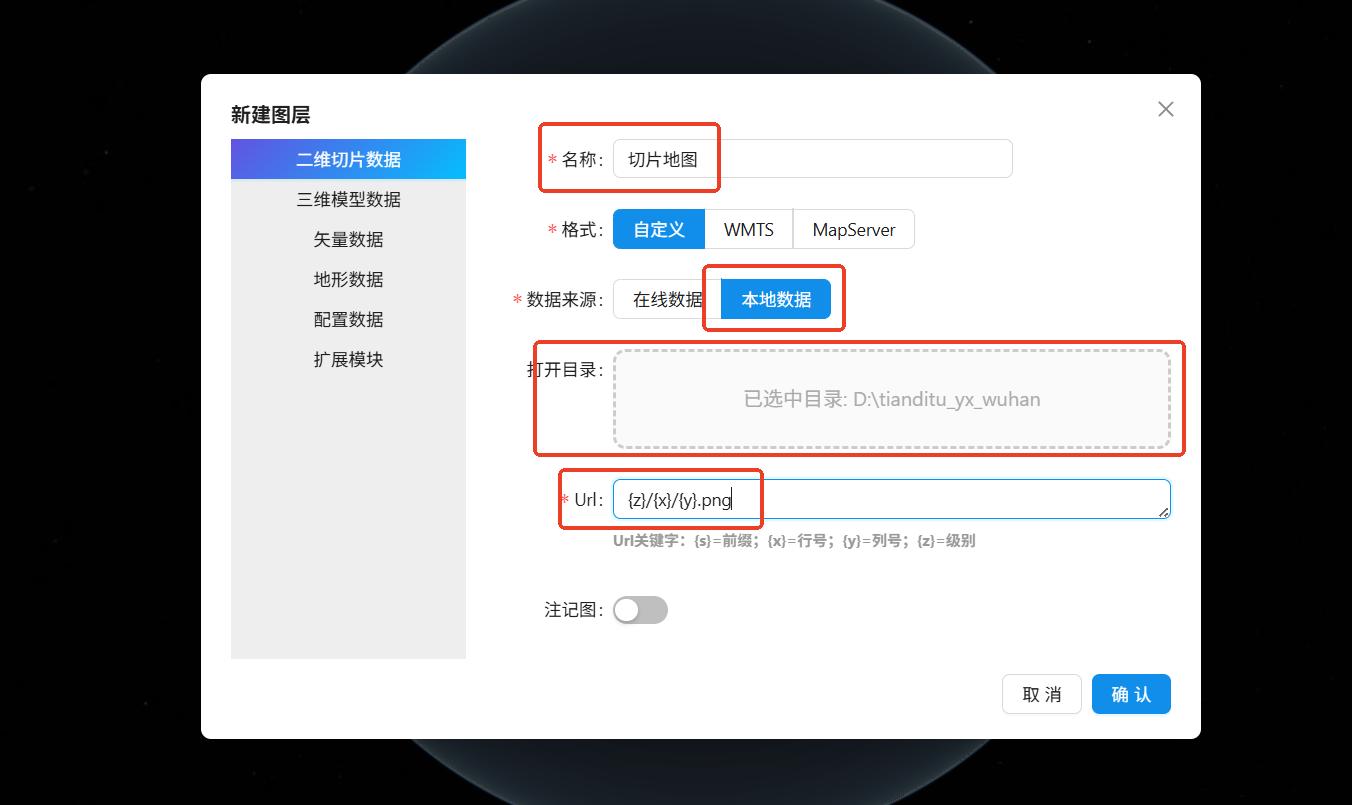Select the 二维切片数据 tab
This screenshot has height=805, width=1352.
pos(348,159)
